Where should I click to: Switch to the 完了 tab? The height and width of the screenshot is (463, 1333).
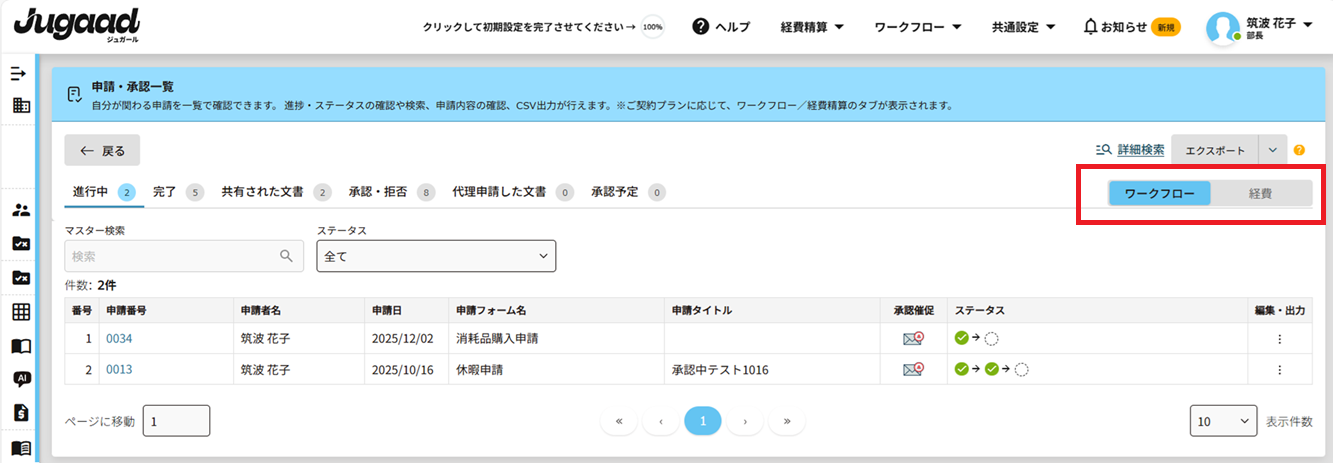165,192
